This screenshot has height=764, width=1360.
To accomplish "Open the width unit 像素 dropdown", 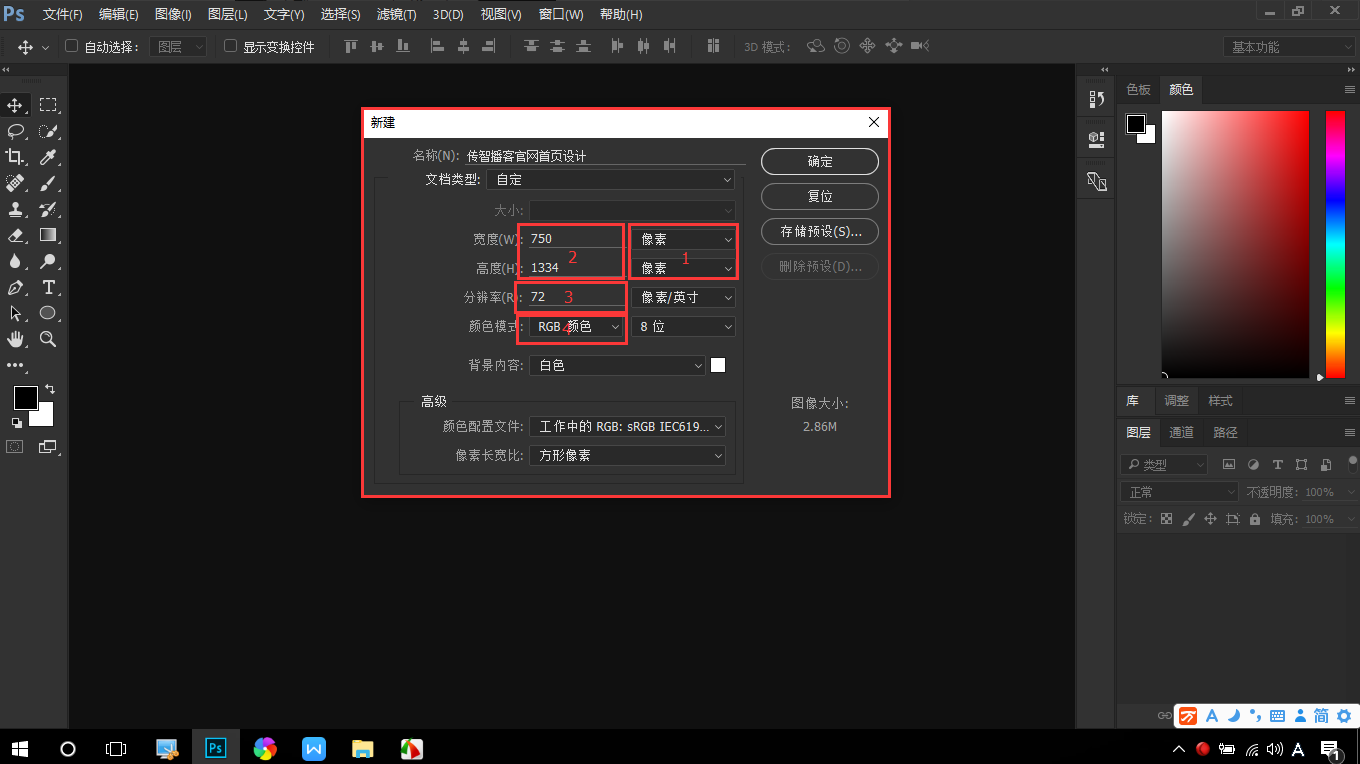I will [683, 239].
